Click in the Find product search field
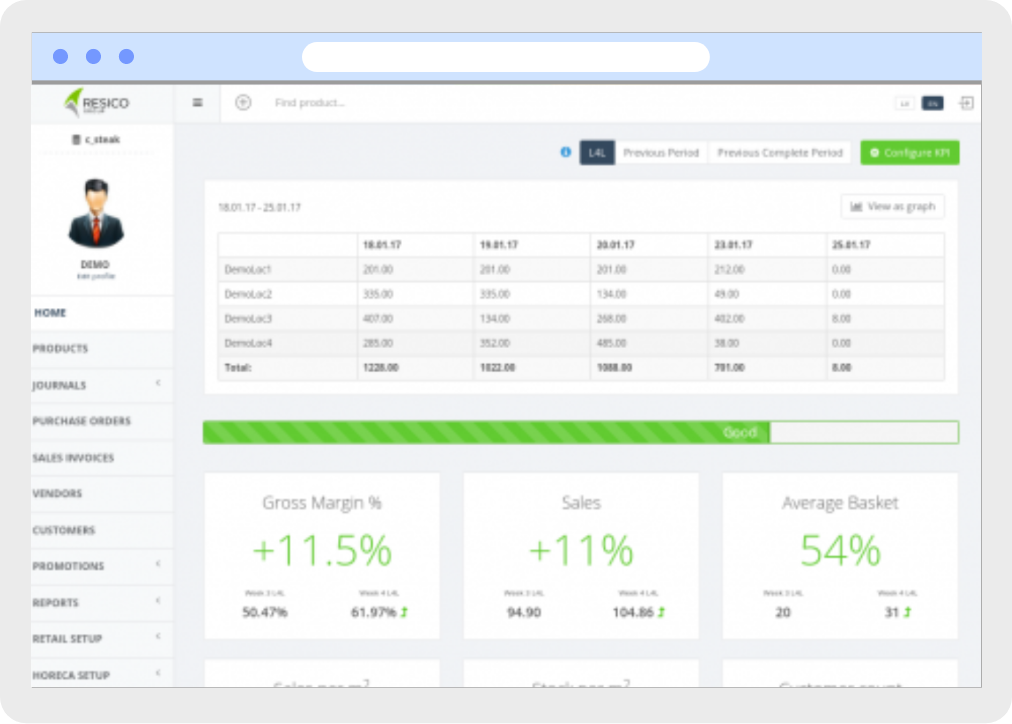 (310, 103)
